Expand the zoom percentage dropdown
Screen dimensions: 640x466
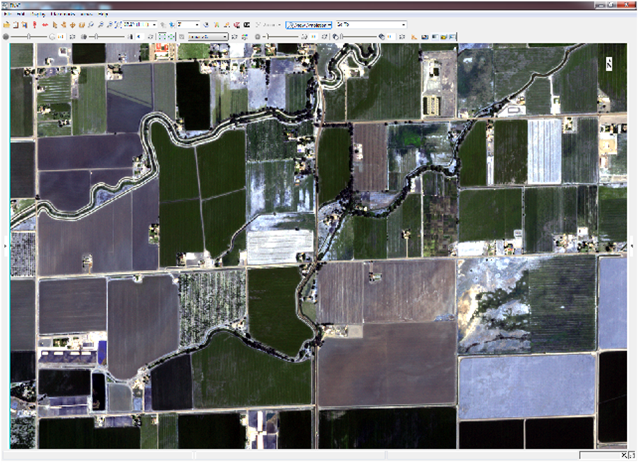pos(152,24)
